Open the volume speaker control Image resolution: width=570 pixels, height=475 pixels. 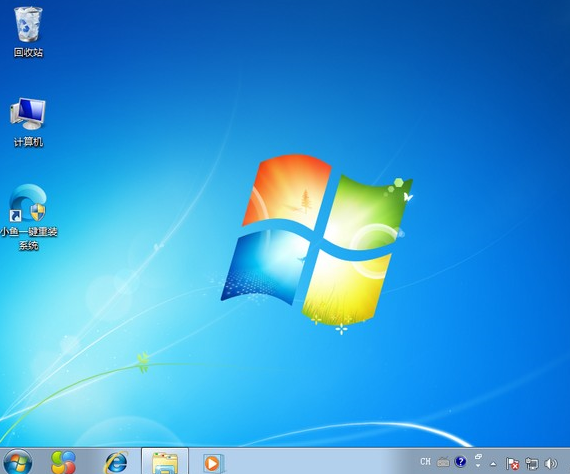click(550, 463)
